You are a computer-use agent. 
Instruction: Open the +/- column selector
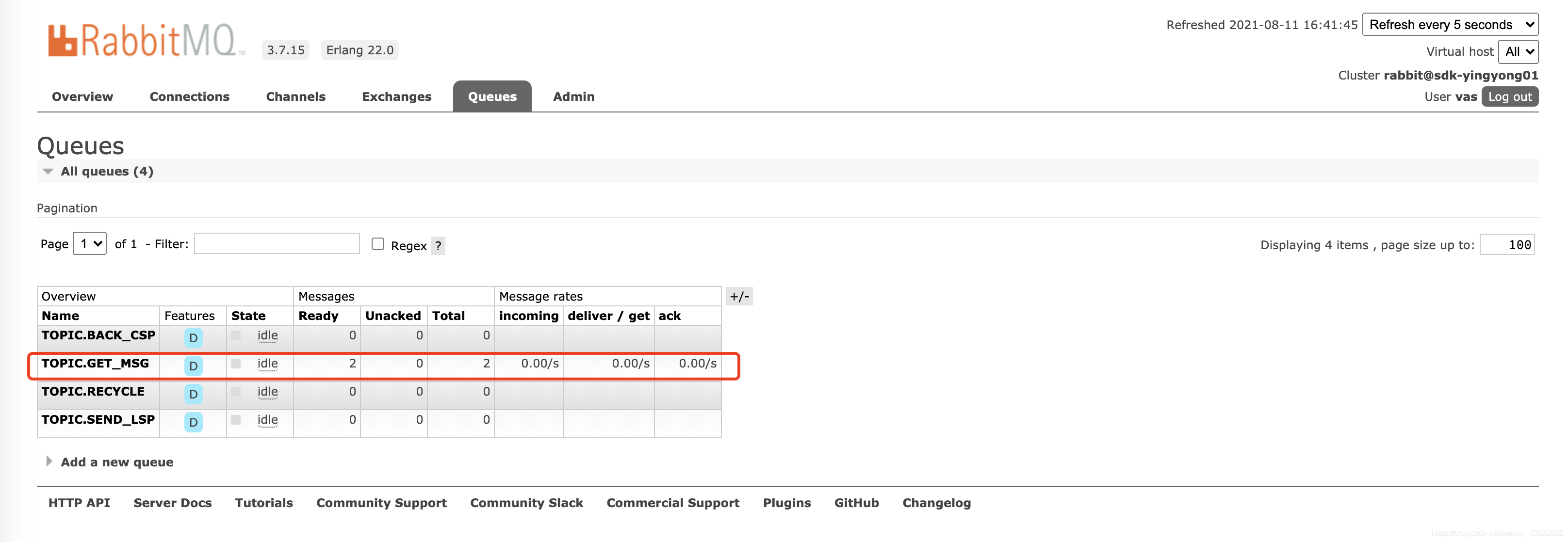(739, 297)
